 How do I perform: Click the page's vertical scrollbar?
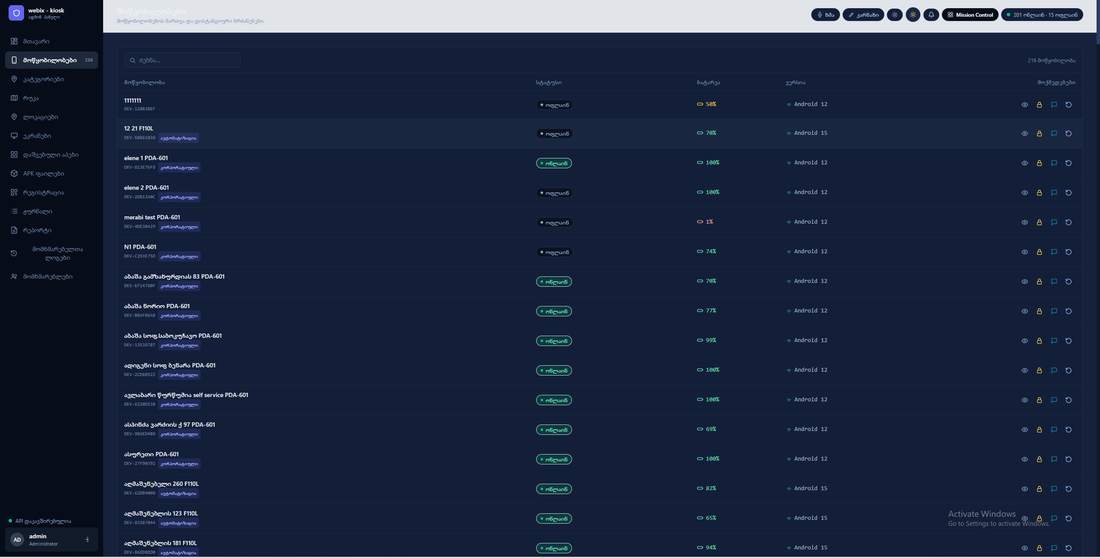pyautogui.click(x=1097, y=21)
